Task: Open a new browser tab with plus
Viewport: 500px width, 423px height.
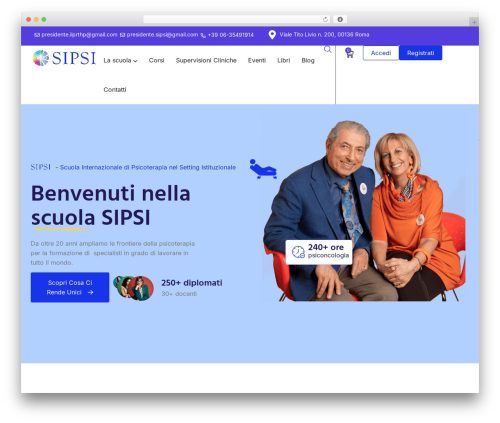Action: [474, 22]
